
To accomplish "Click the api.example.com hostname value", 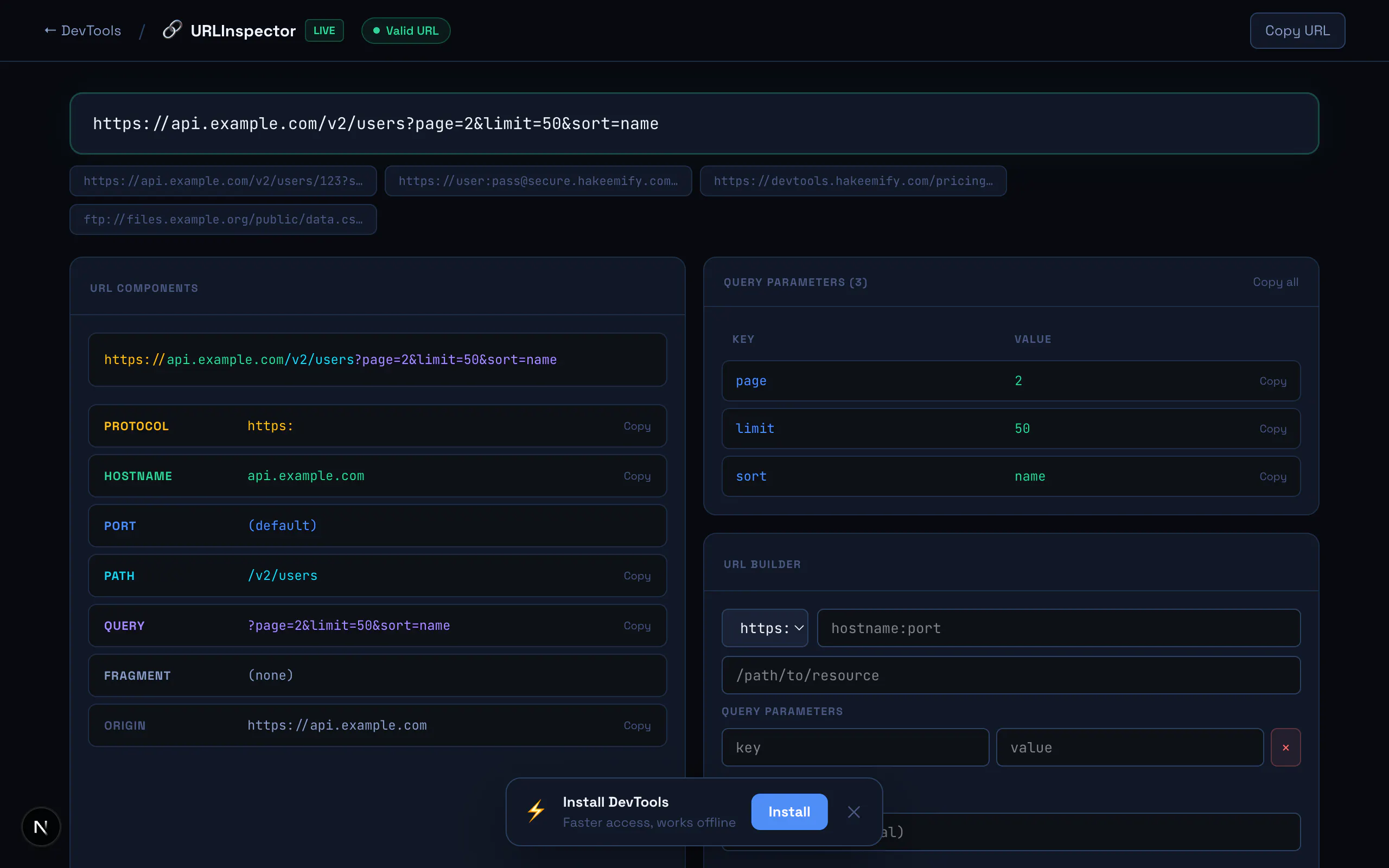I will pyautogui.click(x=305, y=475).
